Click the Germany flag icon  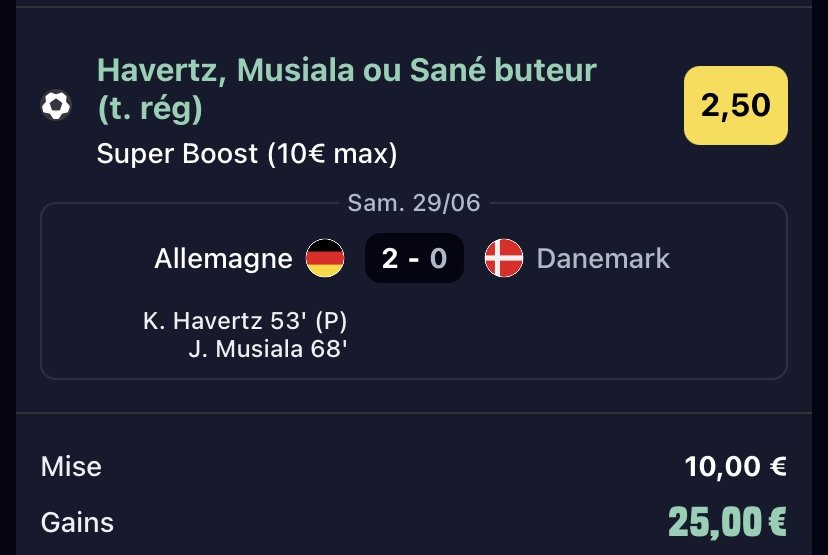coord(325,258)
